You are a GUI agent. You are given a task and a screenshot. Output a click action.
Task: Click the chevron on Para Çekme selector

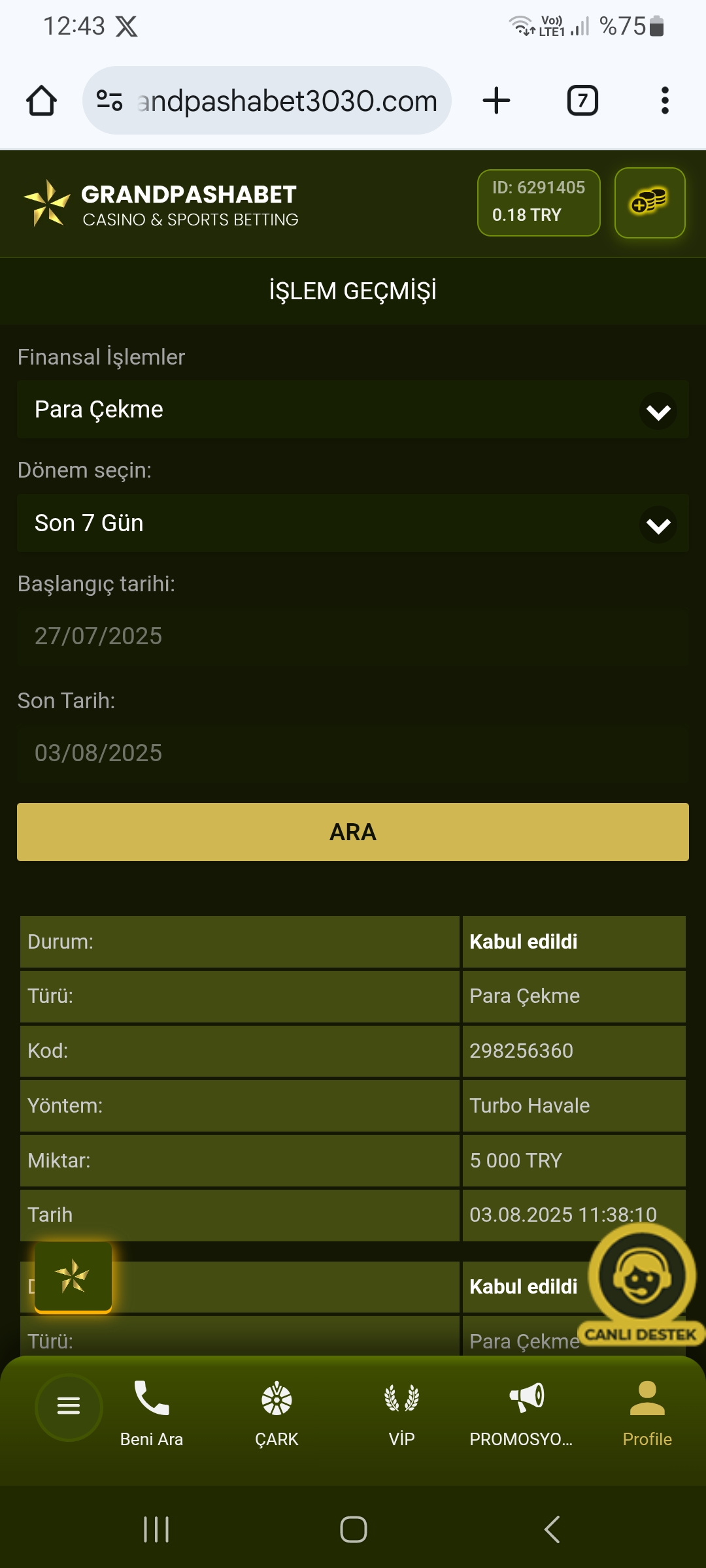click(x=658, y=411)
